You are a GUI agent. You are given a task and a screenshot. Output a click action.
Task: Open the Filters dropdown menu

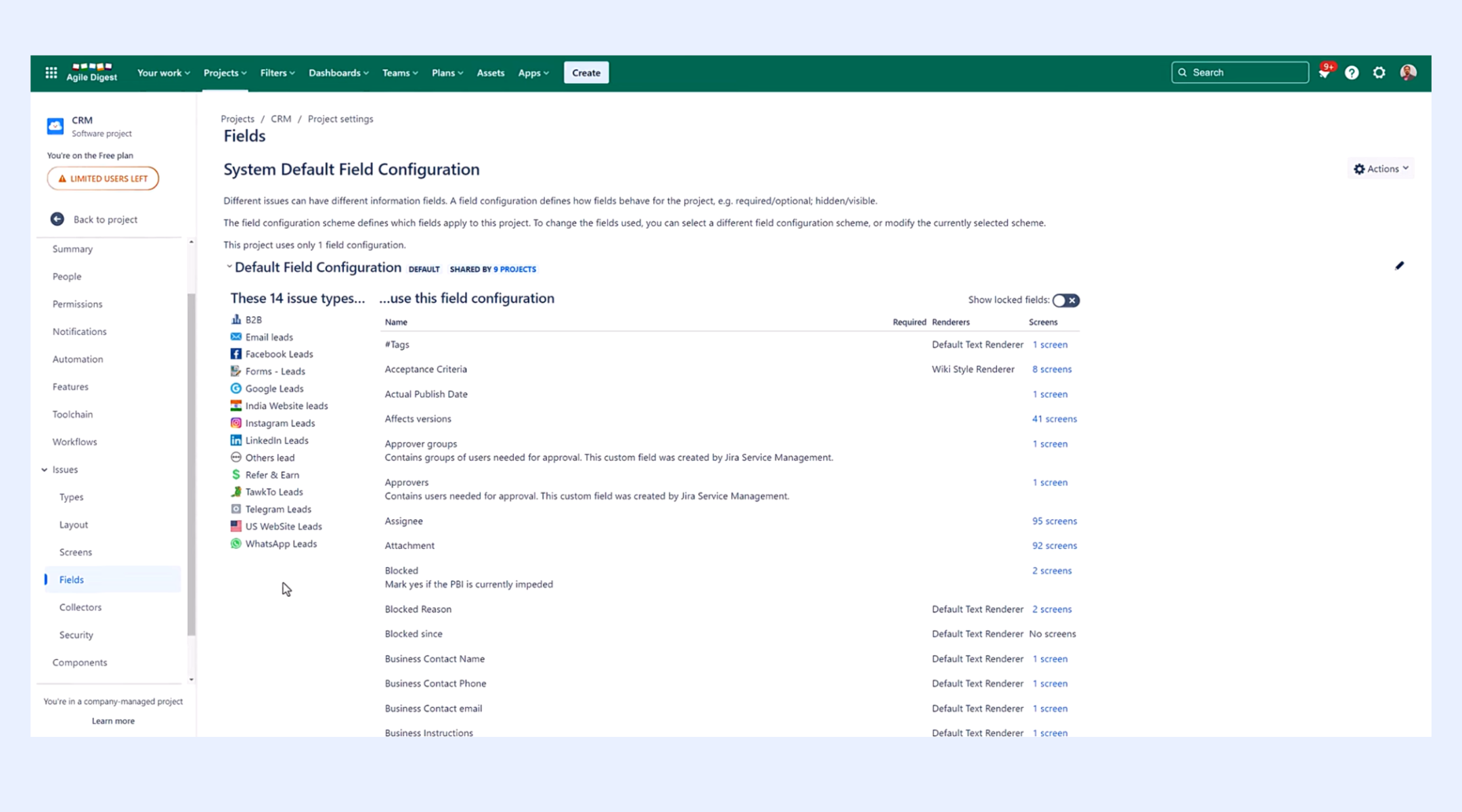(x=277, y=73)
